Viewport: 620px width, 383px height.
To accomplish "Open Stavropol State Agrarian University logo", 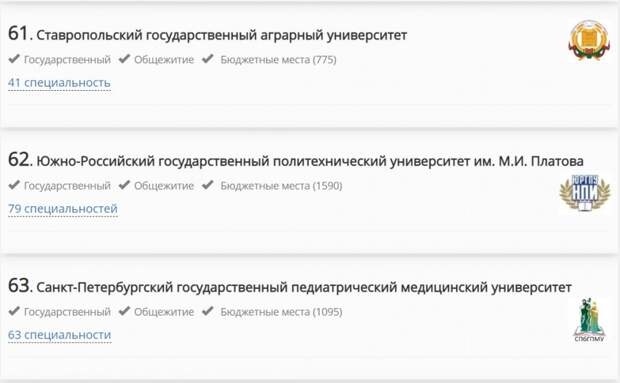I will 588,41.
